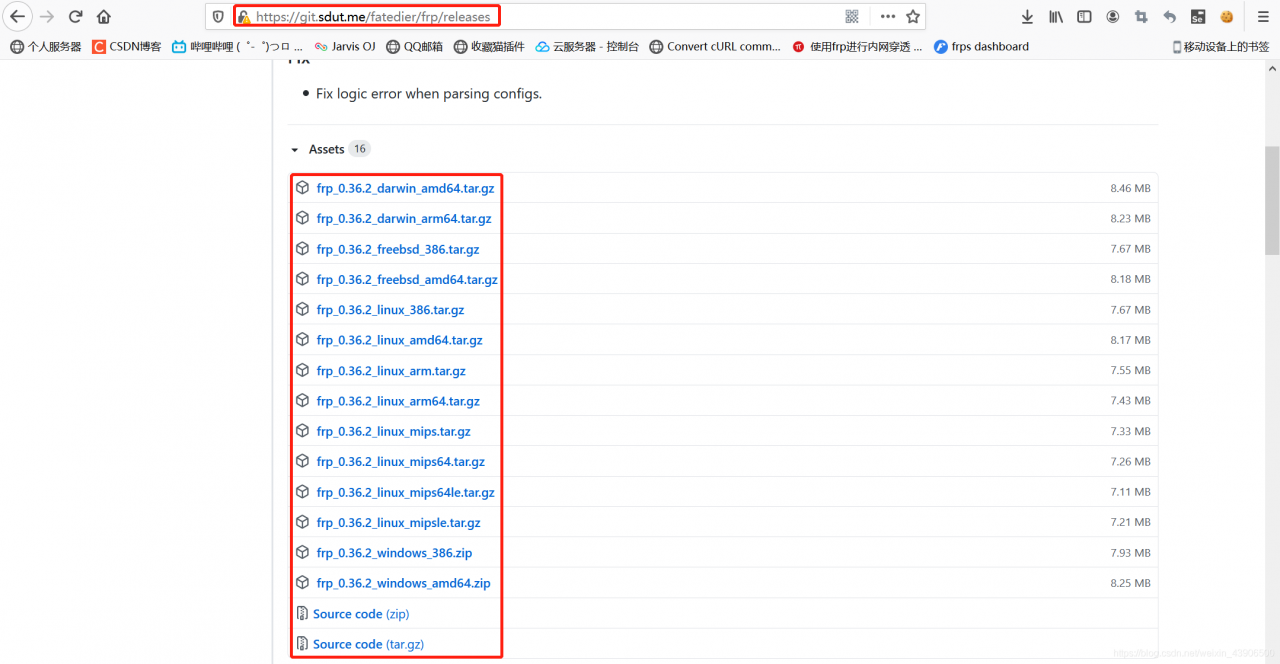Click the crop screenshot extension icon
This screenshot has height=664, width=1280.
(1141, 16)
